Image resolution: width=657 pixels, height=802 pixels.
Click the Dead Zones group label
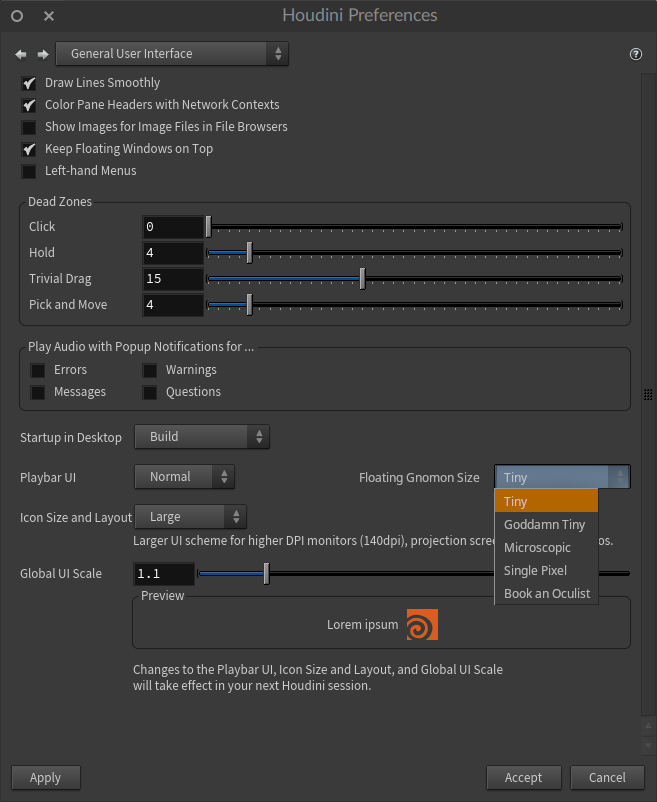point(60,202)
